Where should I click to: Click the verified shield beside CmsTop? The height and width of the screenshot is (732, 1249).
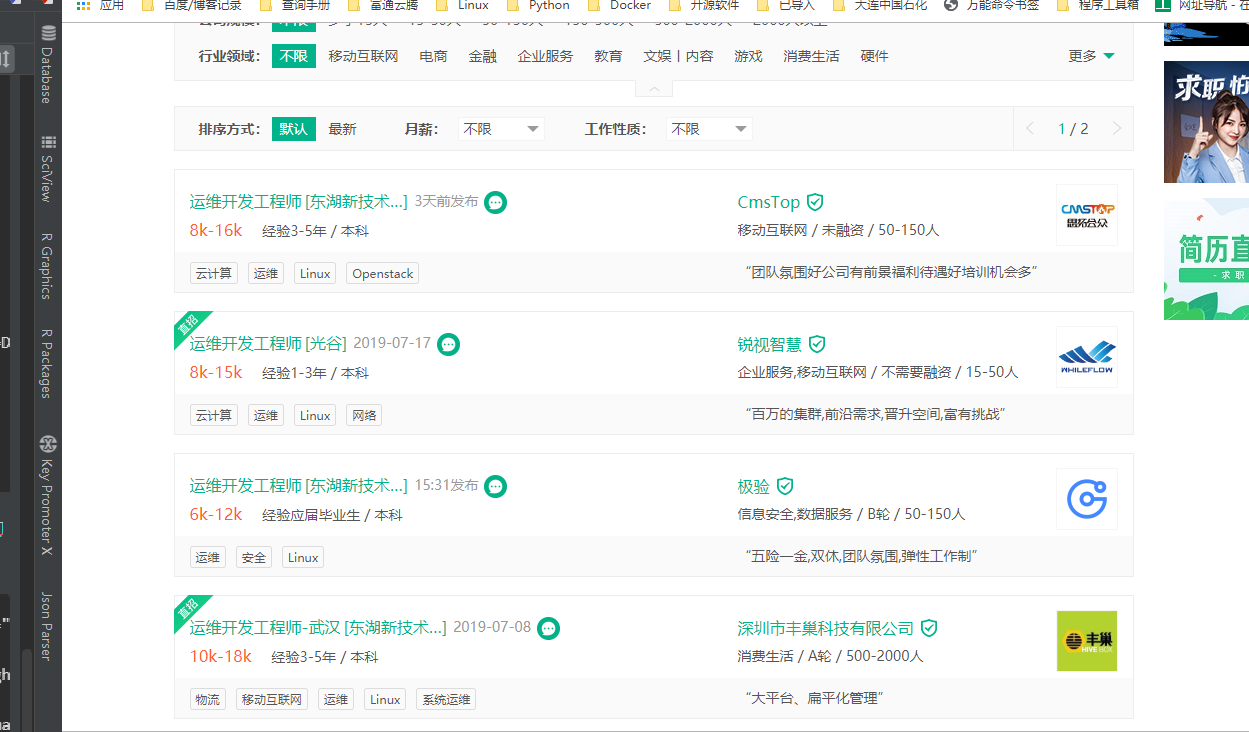pos(815,202)
